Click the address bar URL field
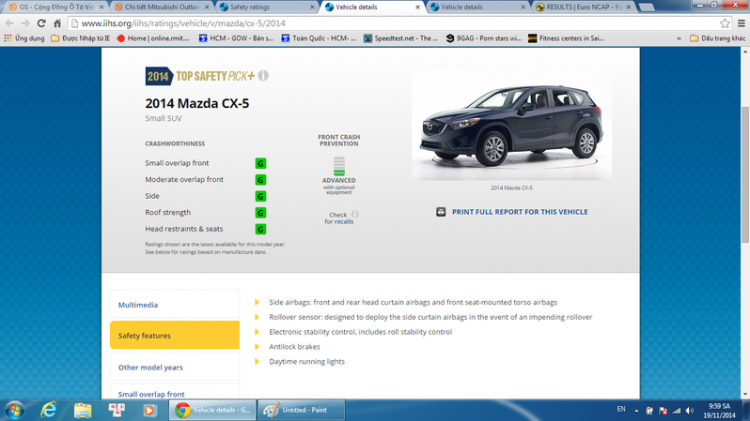 [392, 23]
